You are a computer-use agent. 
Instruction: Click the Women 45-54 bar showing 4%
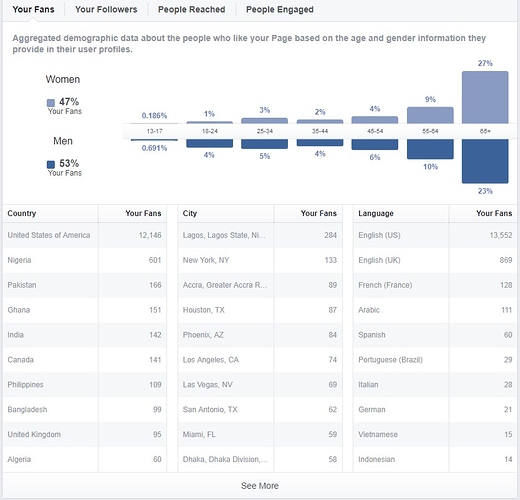tap(375, 120)
